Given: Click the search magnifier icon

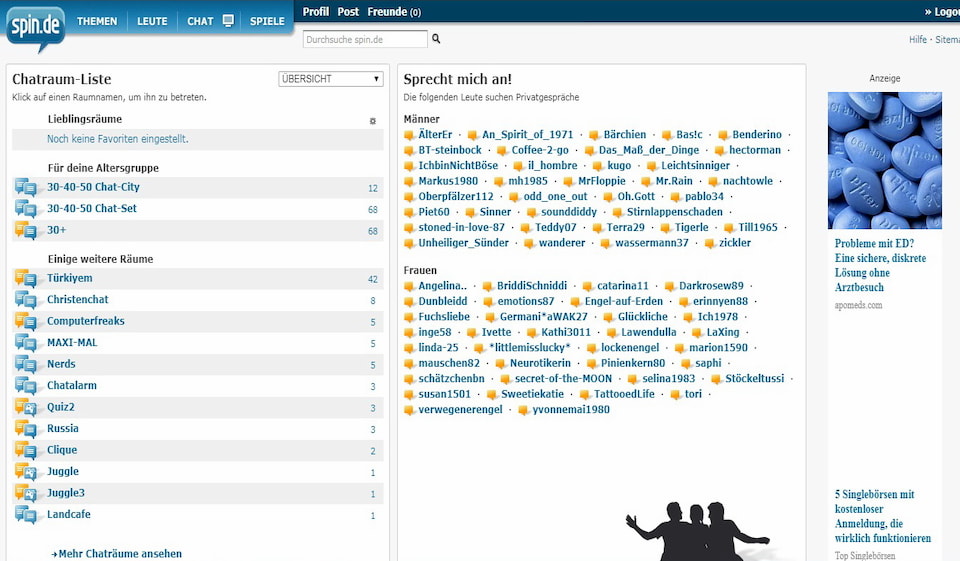Looking at the screenshot, I should coord(436,39).
